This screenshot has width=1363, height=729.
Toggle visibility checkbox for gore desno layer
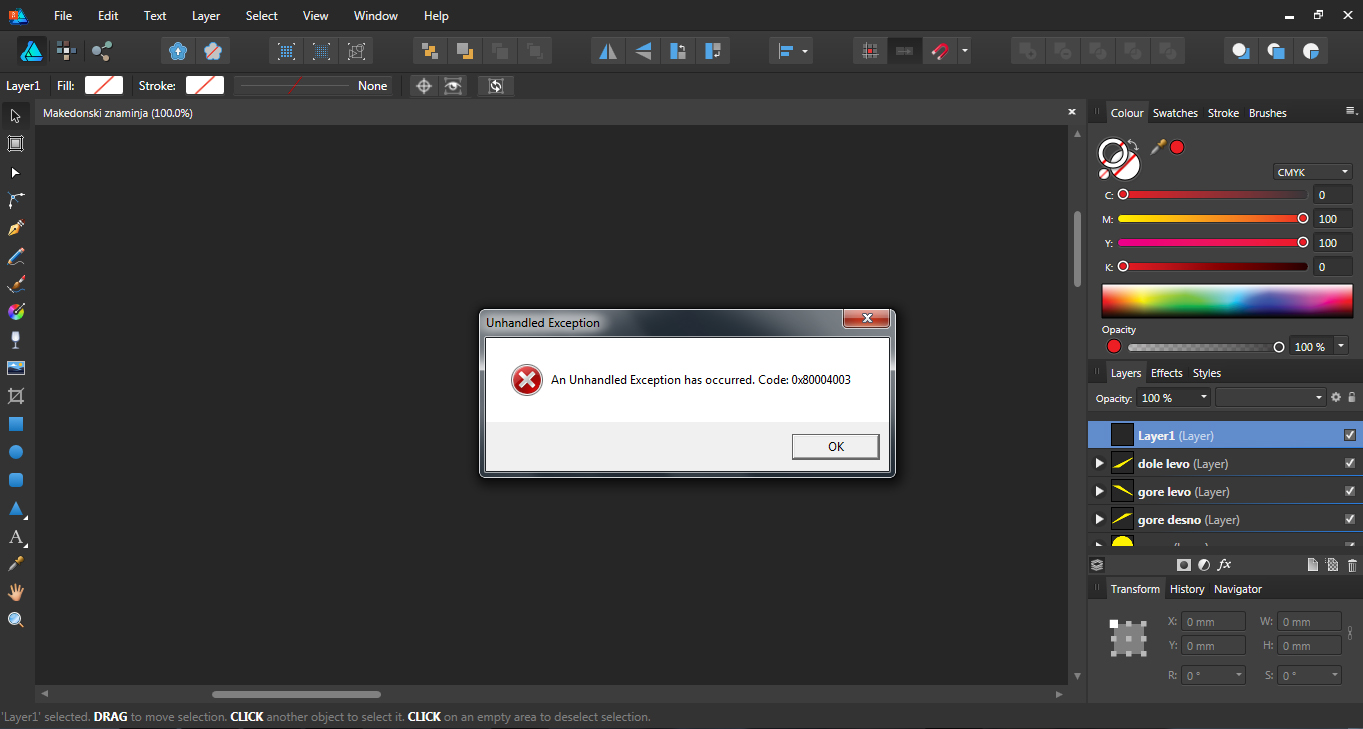click(1350, 519)
